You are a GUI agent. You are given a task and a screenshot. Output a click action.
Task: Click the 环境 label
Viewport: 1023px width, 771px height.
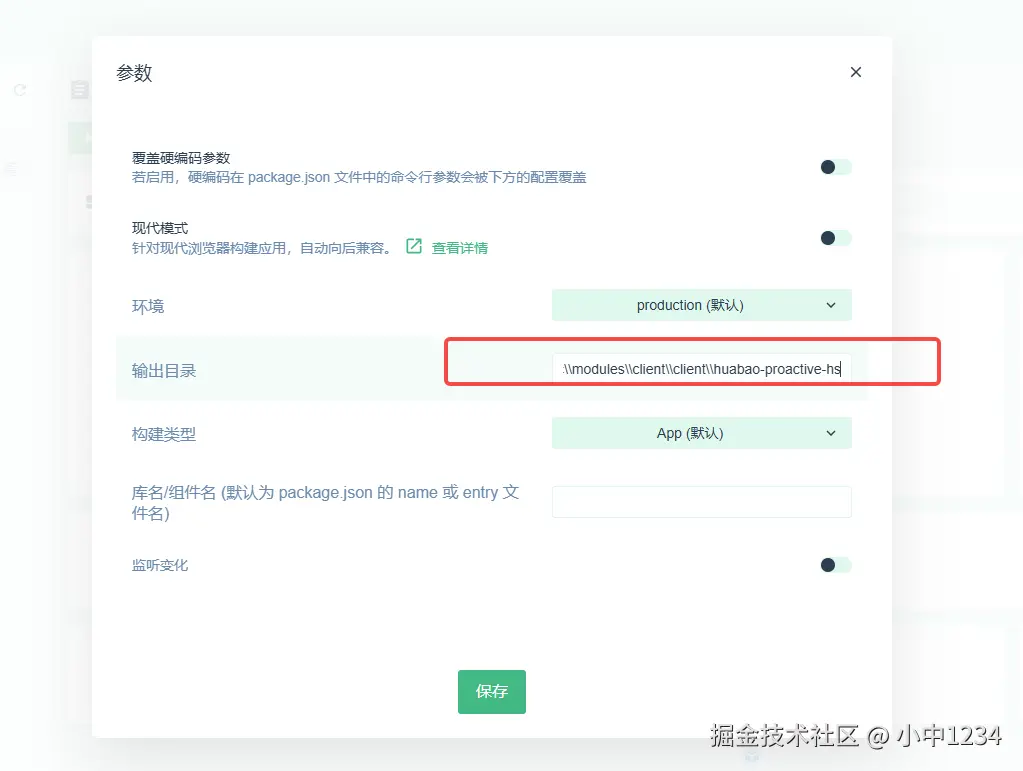pos(148,307)
